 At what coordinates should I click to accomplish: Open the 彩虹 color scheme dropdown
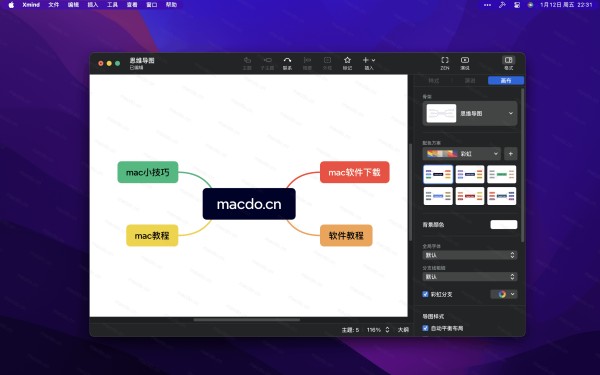[x=461, y=153]
